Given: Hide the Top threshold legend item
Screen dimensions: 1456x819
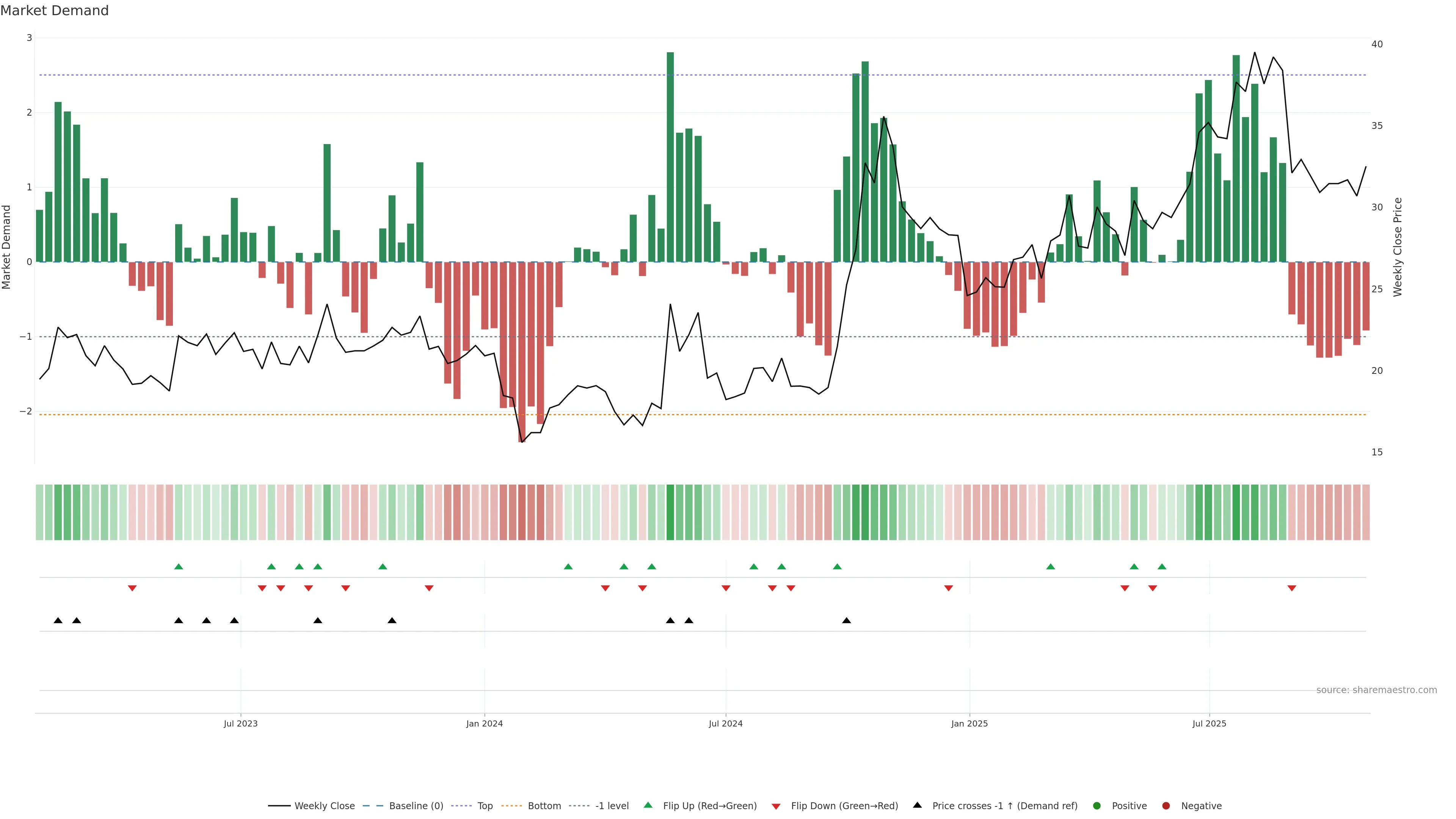Looking at the screenshot, I should coord(485,806).
